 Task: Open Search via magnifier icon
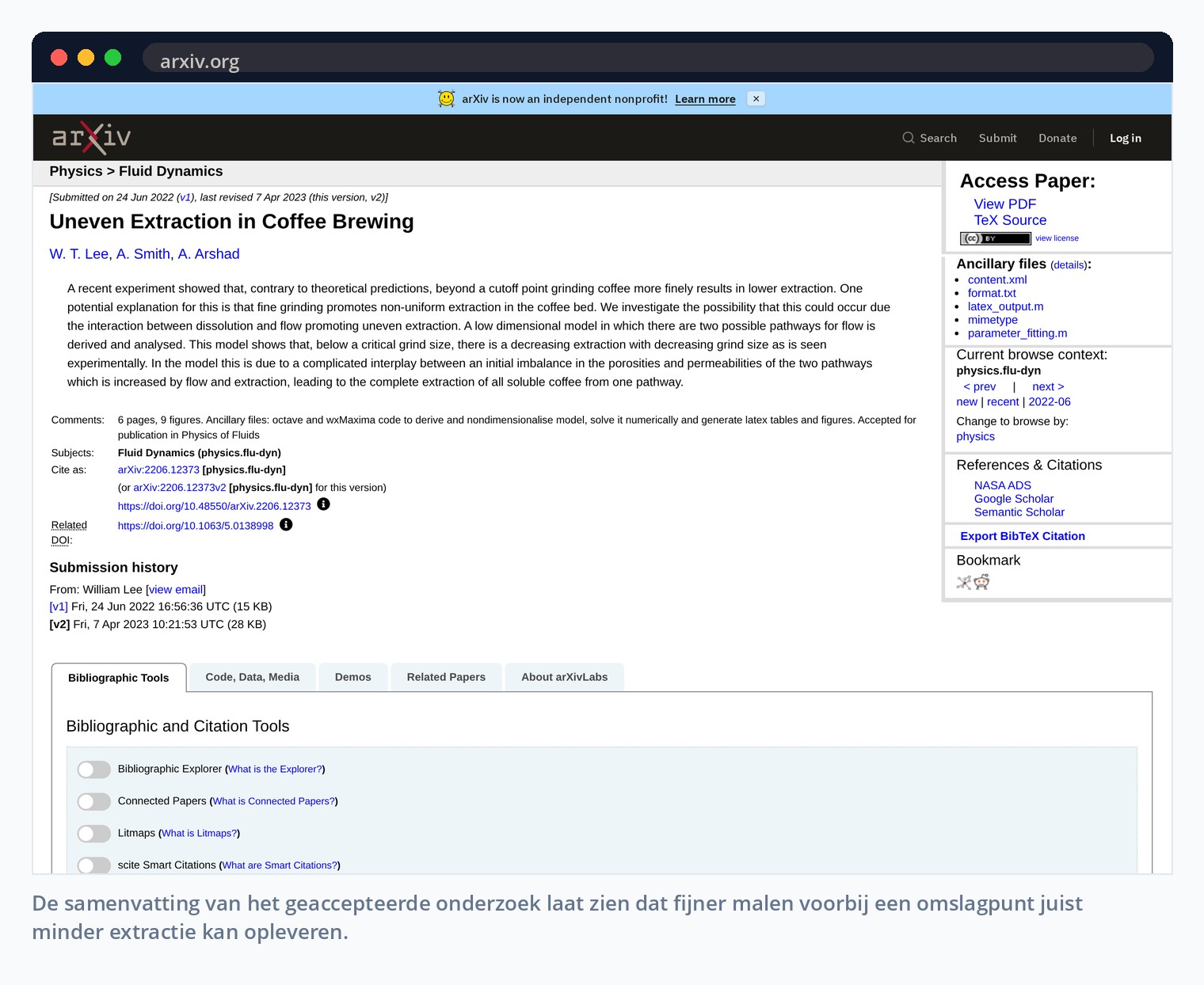(908, 138)
